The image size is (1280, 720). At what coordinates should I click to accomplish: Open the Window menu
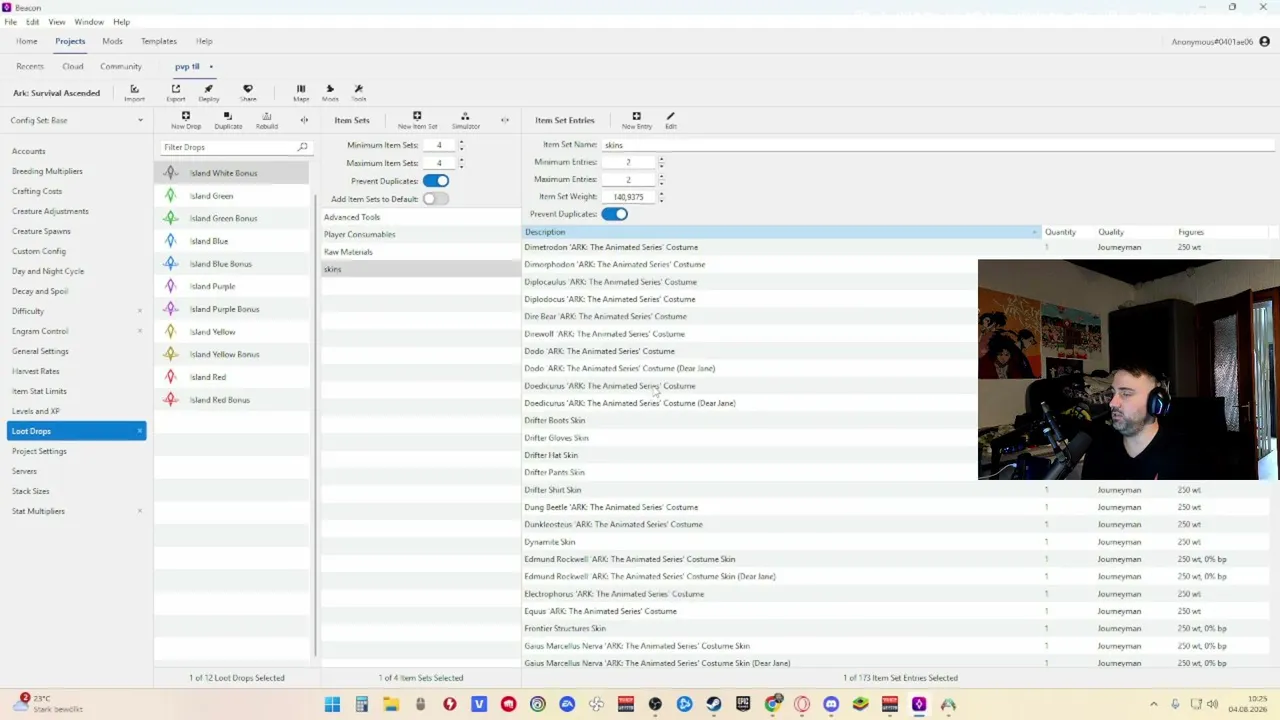(89, 22)
